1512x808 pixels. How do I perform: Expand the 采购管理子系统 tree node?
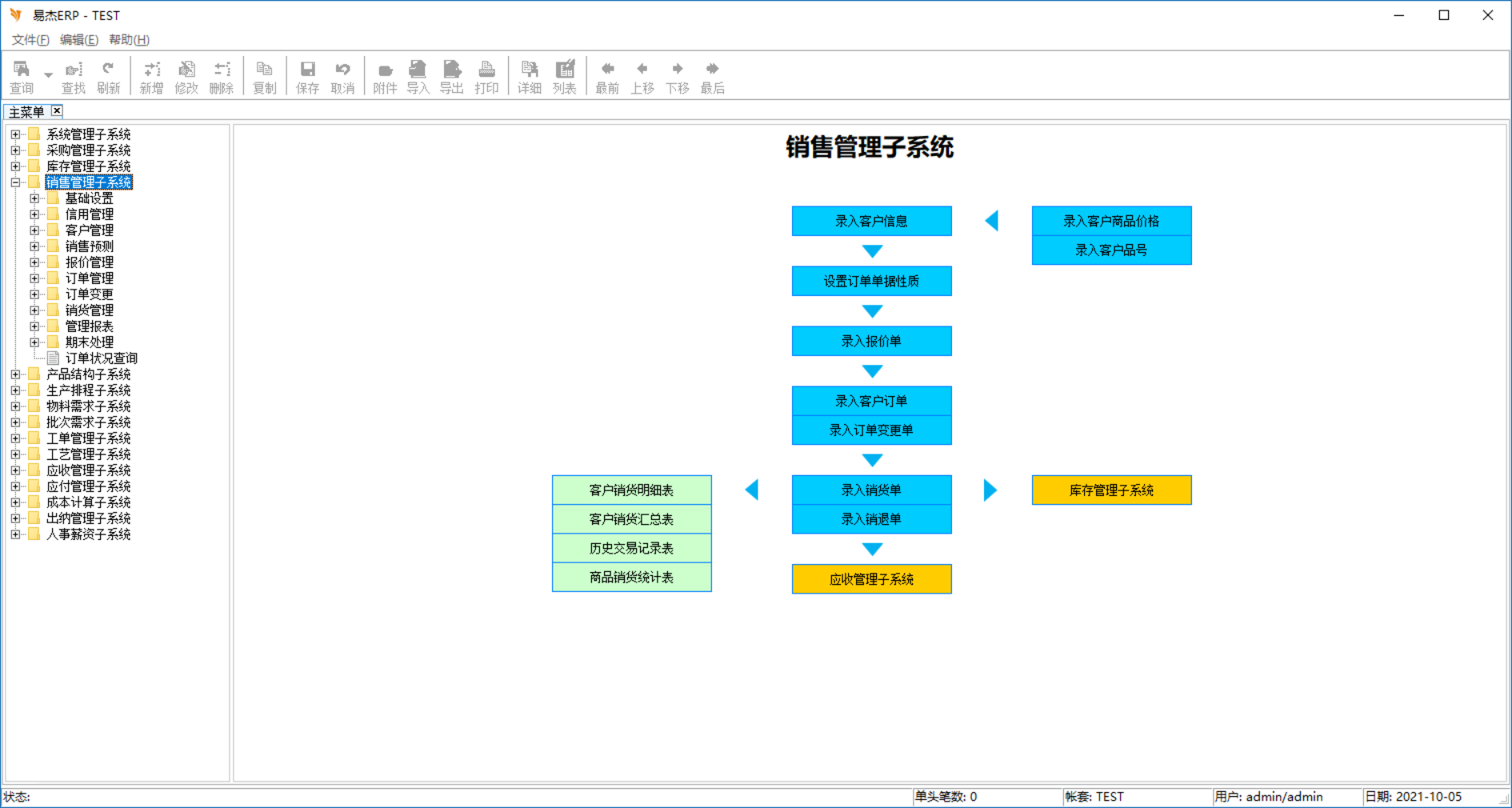coord(15,150)
